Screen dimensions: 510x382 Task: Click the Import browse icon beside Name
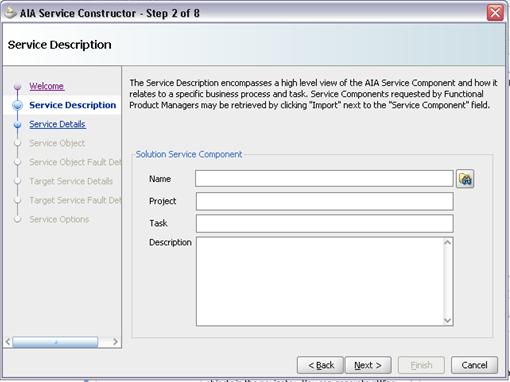pos(465,179)
